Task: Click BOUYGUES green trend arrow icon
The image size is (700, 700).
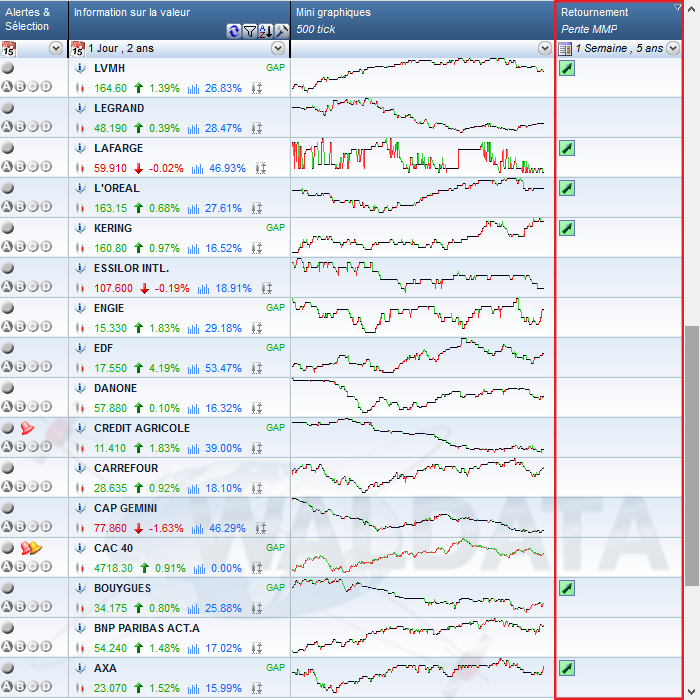Action: [567, 588]
